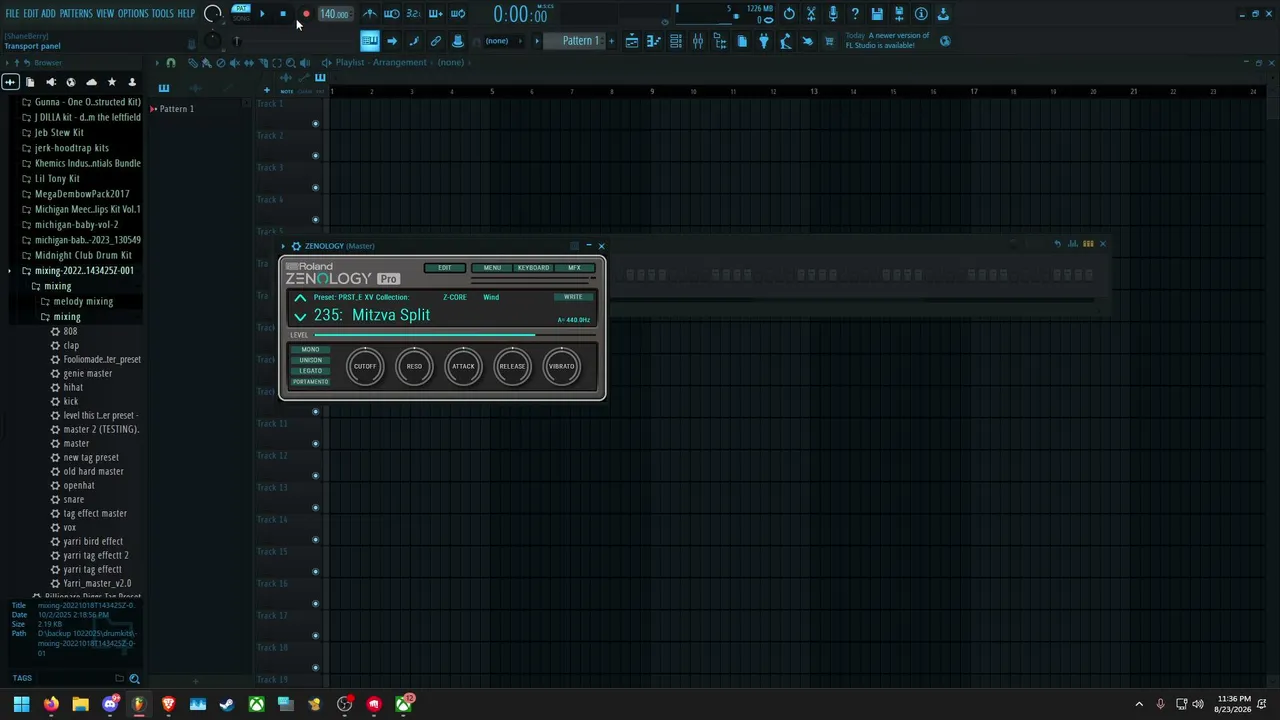Toggle UNISON in ZENOLOGY
Viewport: 1280px width, 720px height.
tap(310, 360)
